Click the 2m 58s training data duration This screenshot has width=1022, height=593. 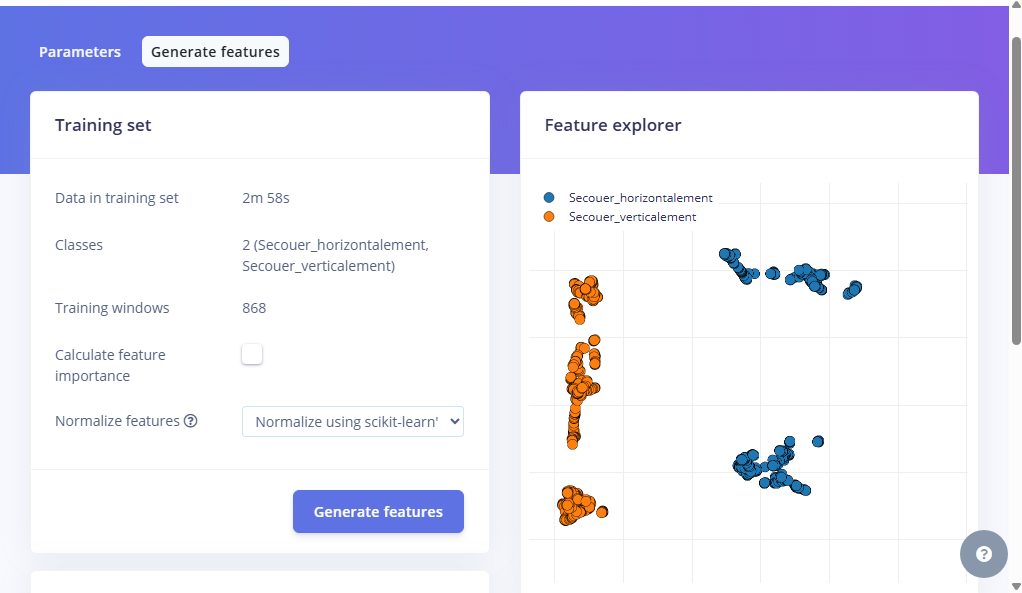[x=266, y=198]
